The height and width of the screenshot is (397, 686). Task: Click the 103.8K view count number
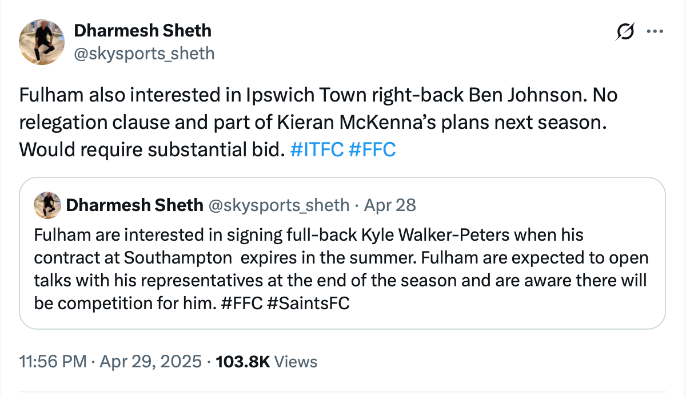[243, 362]
